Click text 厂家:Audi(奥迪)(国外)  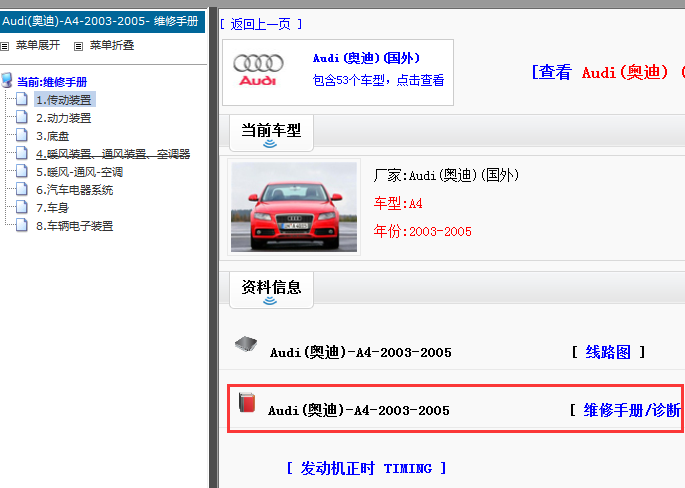[x=446, y=175]
